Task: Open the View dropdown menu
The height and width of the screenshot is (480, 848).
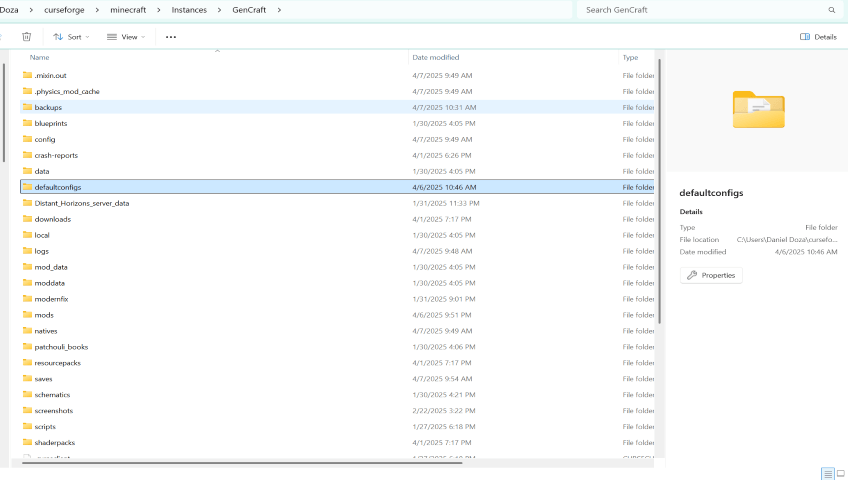Action: point(126,37)
